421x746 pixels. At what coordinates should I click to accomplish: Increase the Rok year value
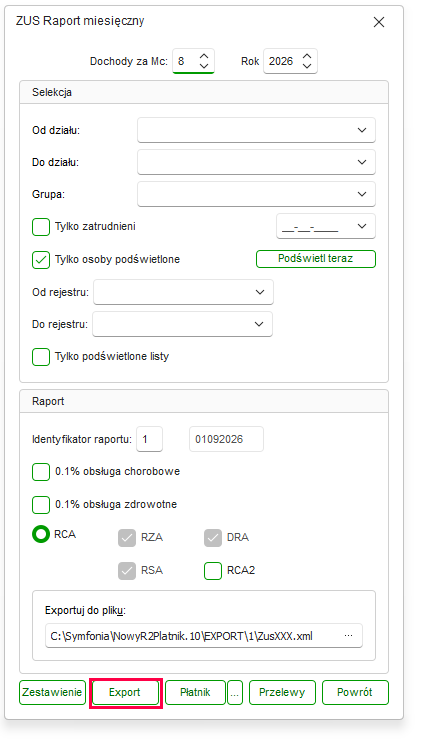[307, 56]
